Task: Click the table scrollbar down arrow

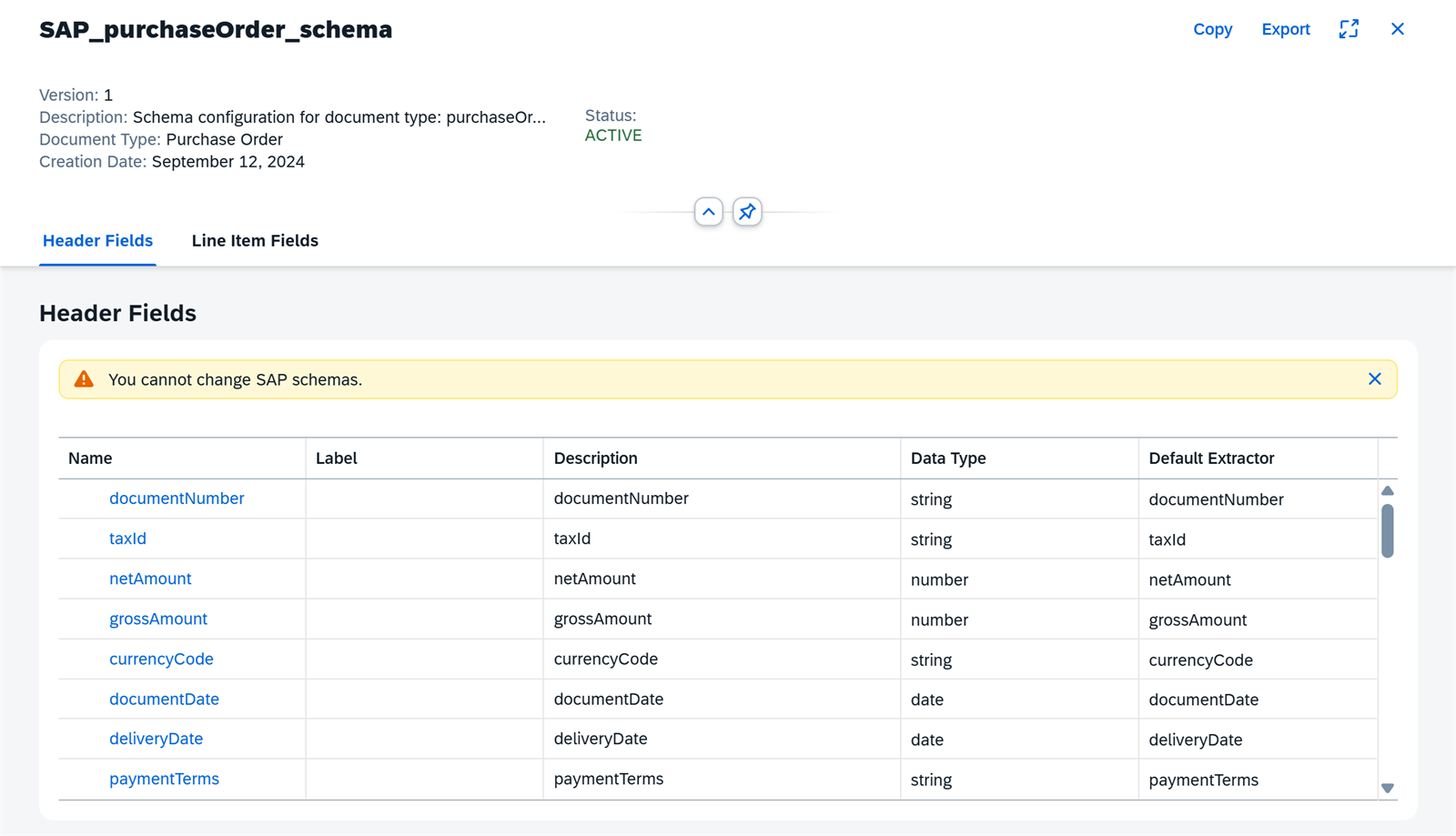Action: point(1388,789)
